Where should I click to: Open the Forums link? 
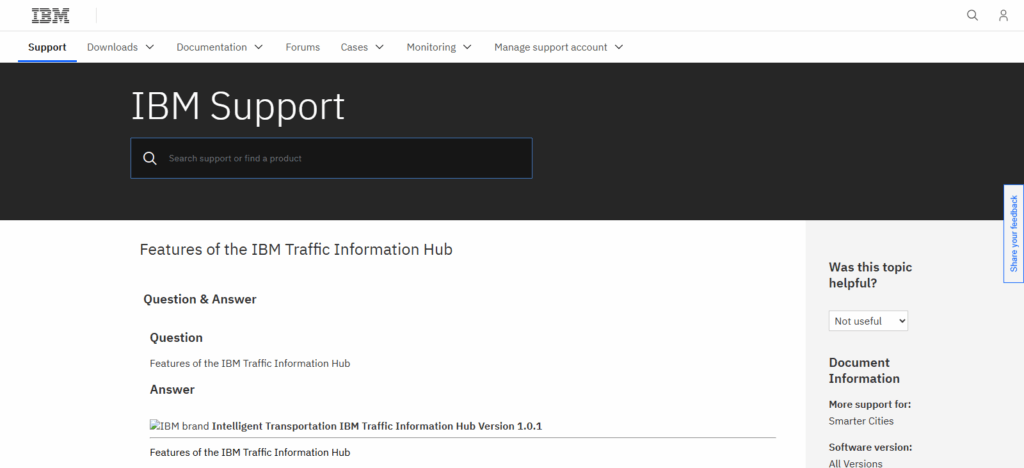point(302,47)
